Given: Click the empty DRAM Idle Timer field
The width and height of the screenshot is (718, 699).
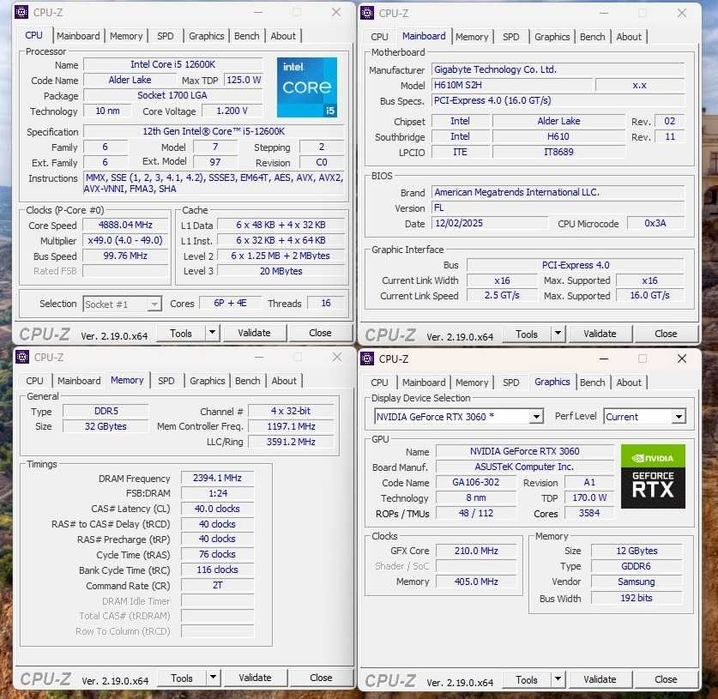Looking at the screenshot, I should coord(217,601).
